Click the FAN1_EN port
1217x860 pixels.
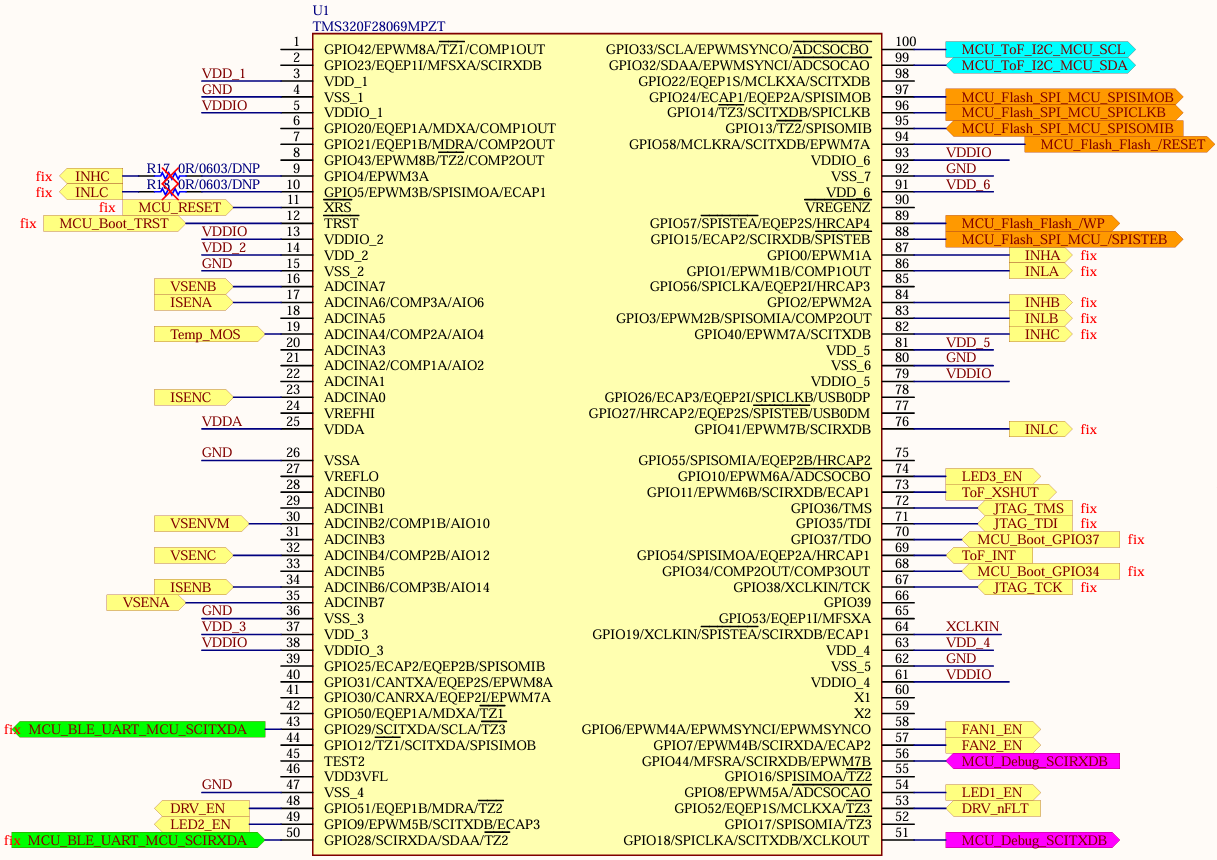(x=993, y=729)
